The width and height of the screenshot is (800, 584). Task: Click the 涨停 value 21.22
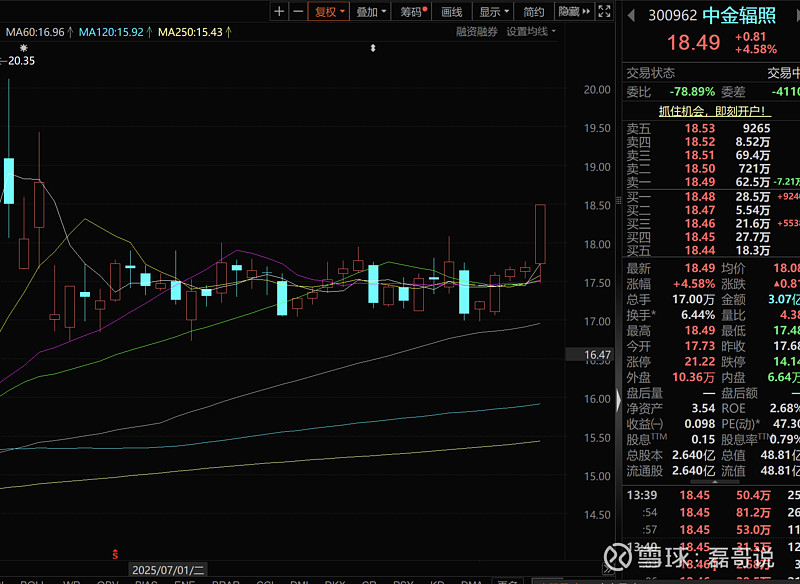pyautogui.click(x=700, y=362)
